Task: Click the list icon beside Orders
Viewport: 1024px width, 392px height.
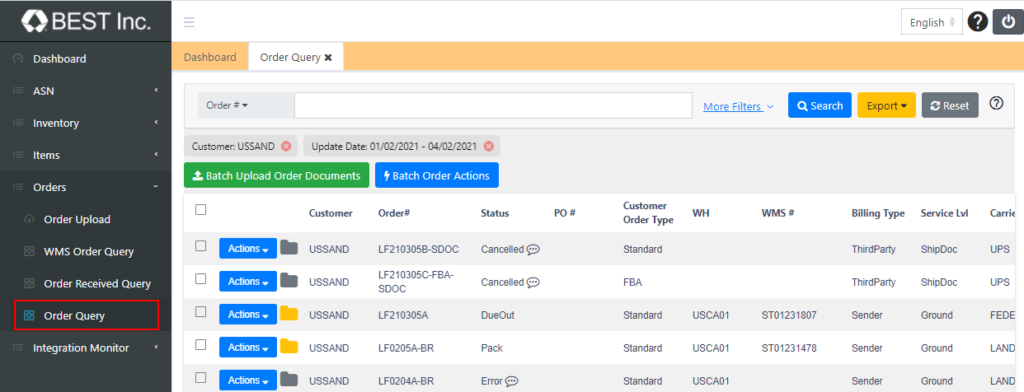Action: pos(18,187)
